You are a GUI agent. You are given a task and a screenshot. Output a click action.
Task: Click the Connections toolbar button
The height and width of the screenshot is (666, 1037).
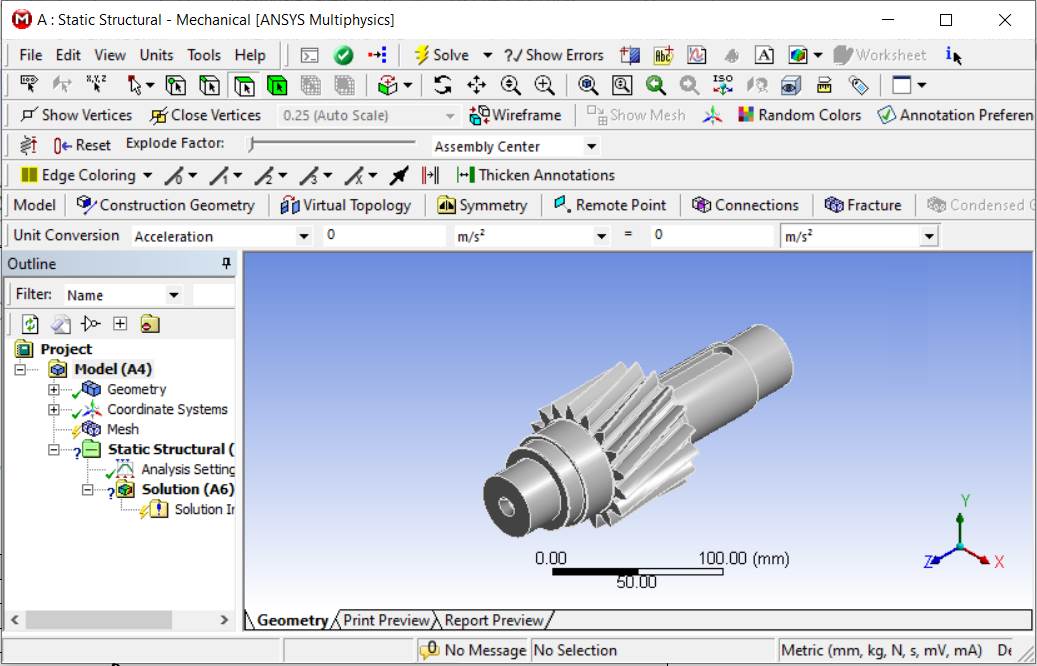point(745,205)
